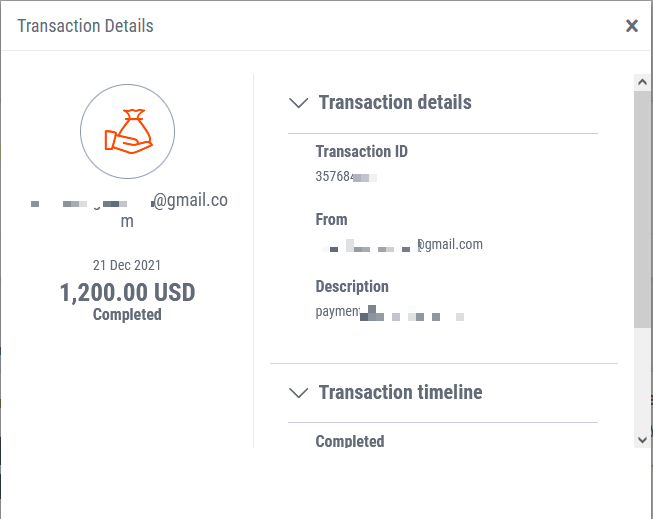Click the scrollbar down arrow
Image resolution: width=653 pixels, height=519 pixels.
[x=642, y=438]
